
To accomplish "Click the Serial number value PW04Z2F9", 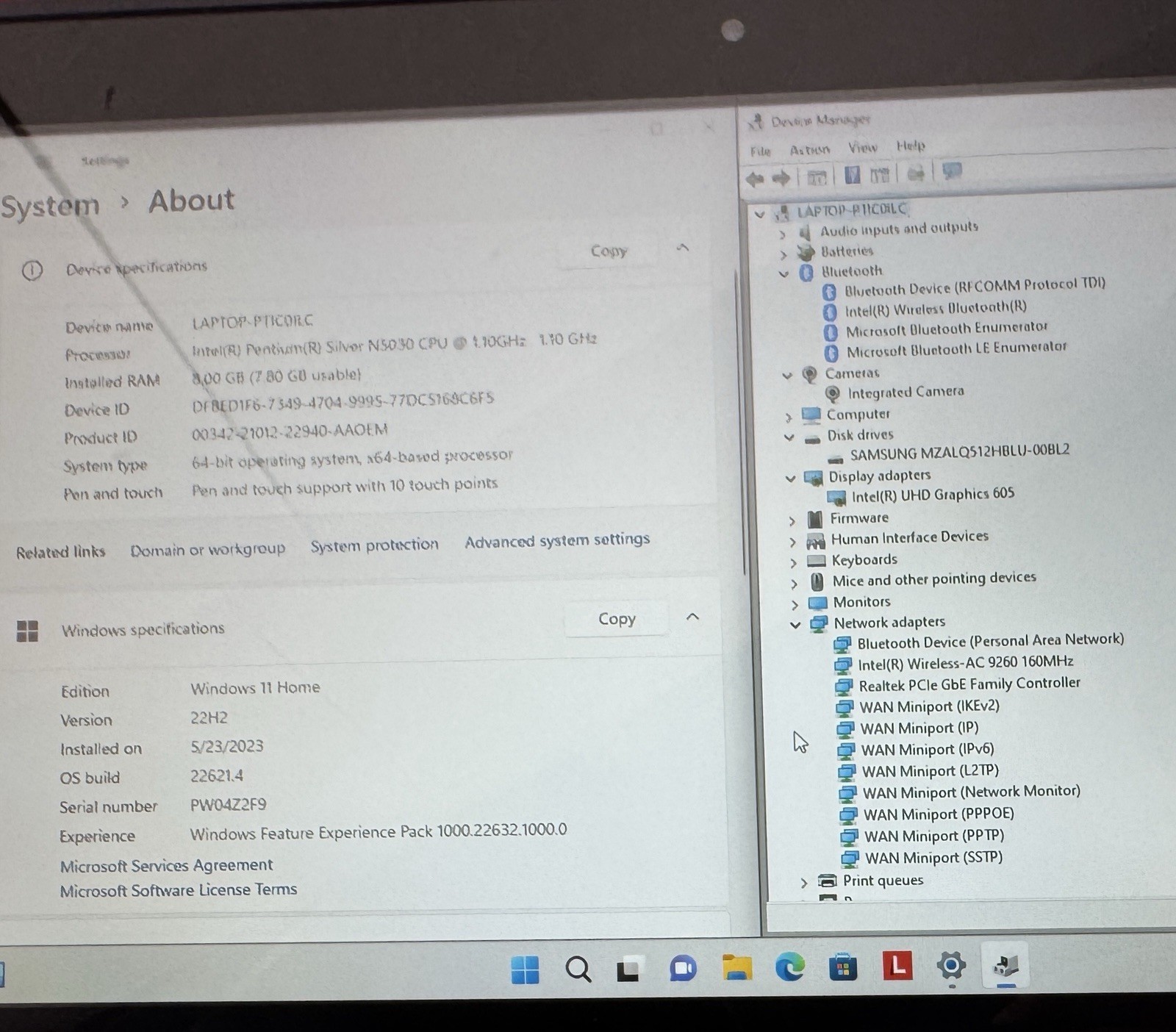I will tap(228, 805).
